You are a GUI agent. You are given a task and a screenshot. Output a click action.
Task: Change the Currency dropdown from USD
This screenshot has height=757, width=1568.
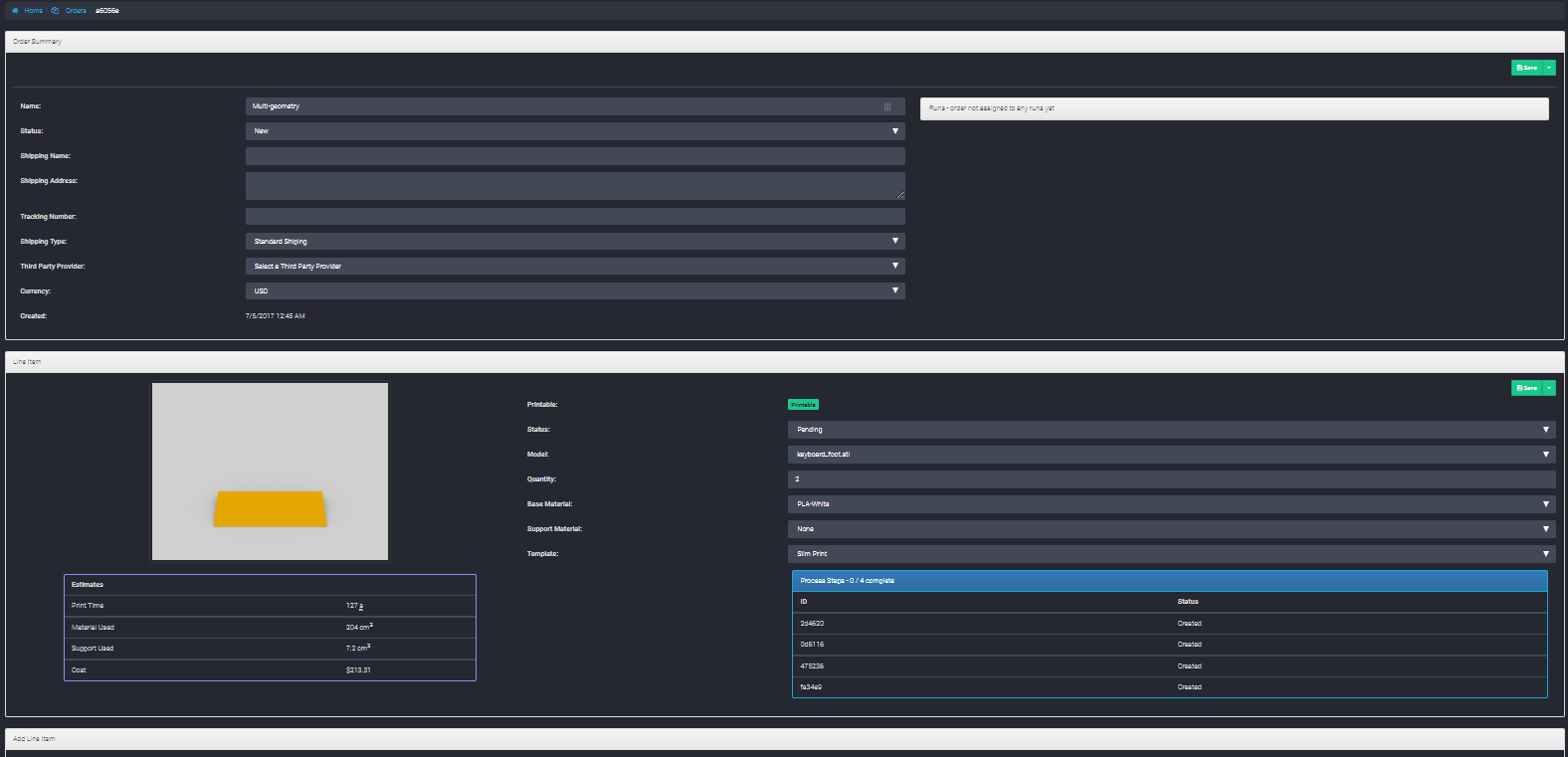pos(575,291)
